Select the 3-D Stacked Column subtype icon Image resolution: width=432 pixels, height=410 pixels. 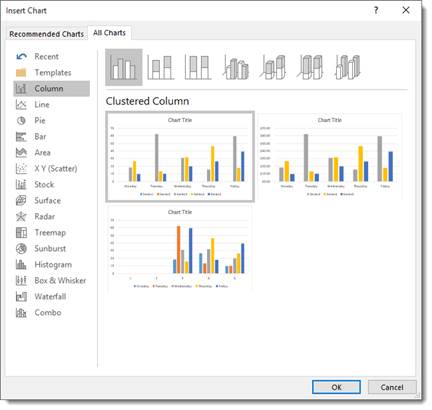pyautogui.click(x=273, y=67)
